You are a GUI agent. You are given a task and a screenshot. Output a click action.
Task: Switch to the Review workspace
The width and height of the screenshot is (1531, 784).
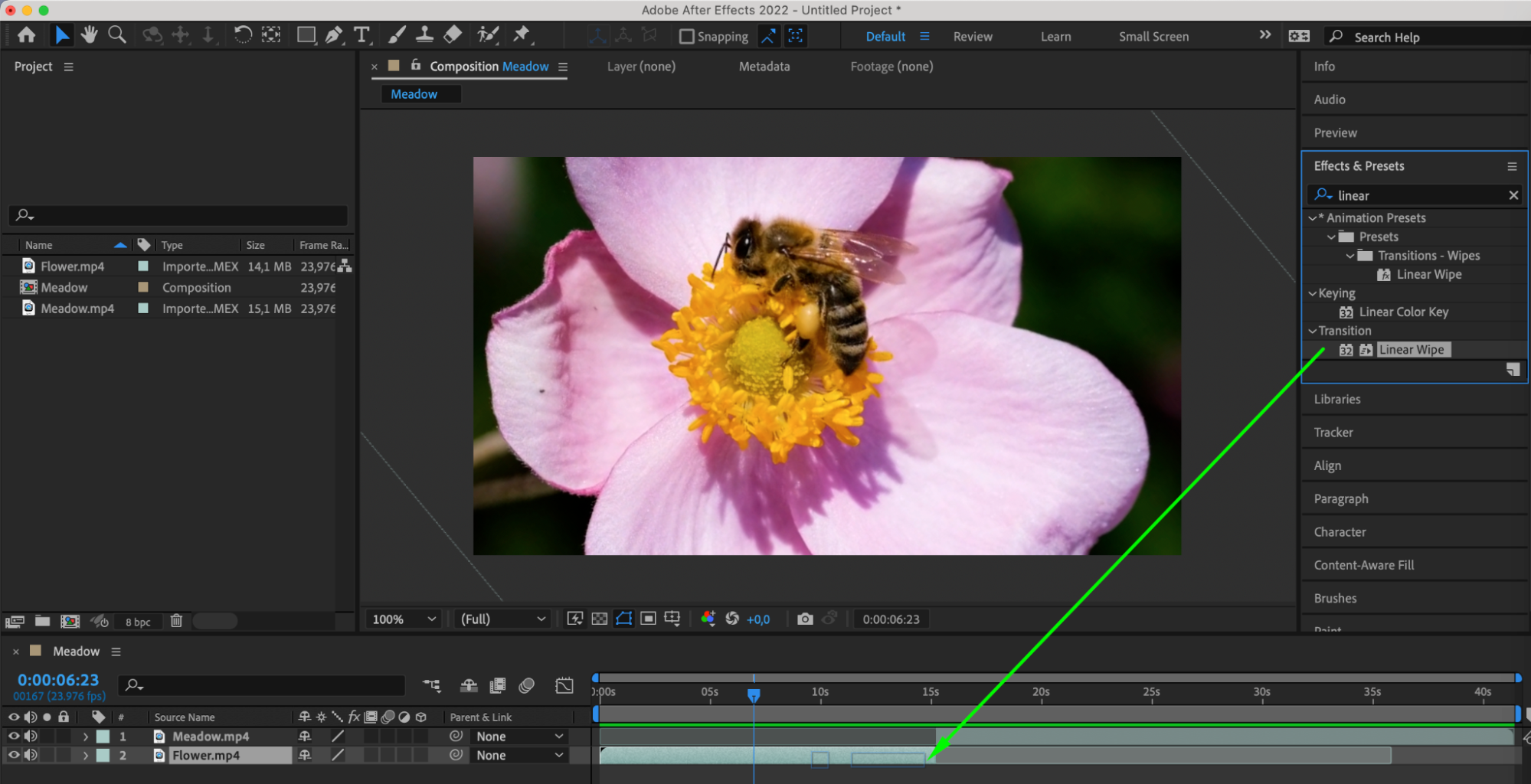pyautogui.click(x=972, y=37)
